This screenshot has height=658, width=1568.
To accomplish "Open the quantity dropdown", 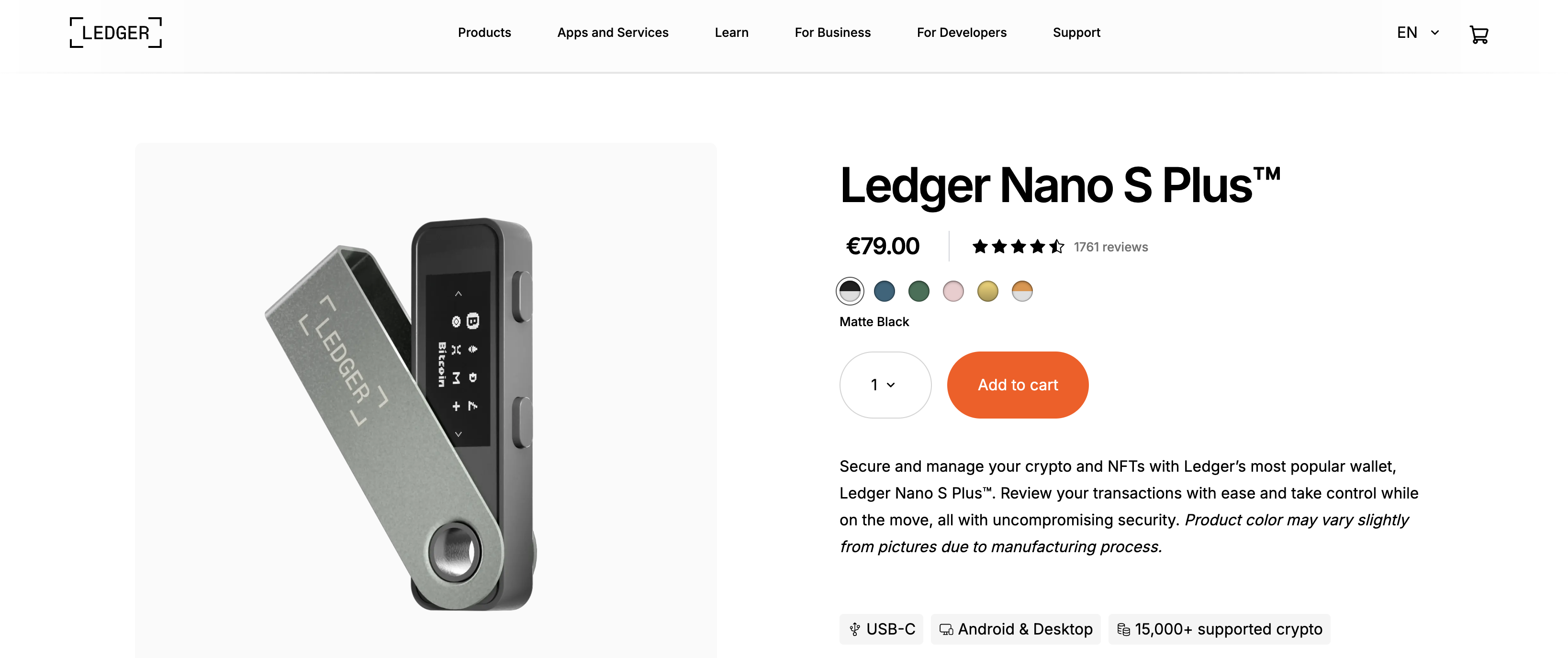I will [885, 385].
